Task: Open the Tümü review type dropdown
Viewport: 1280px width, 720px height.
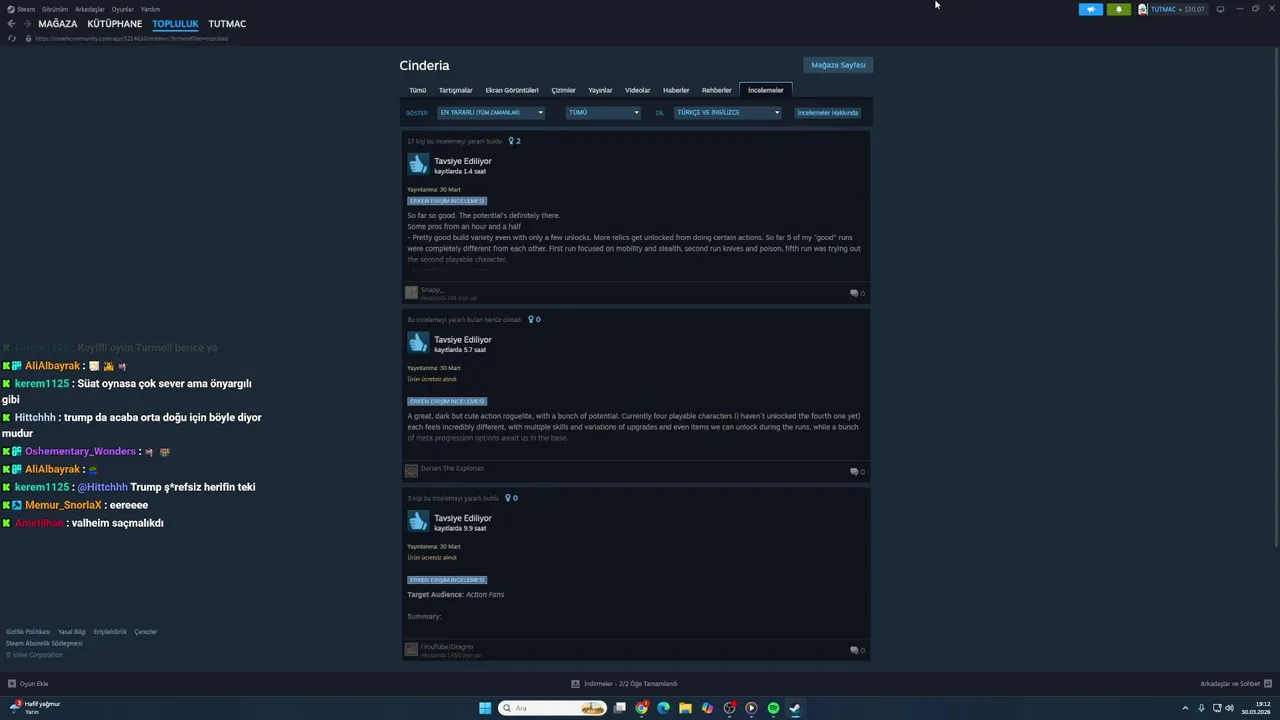Action: click(603, 113)
